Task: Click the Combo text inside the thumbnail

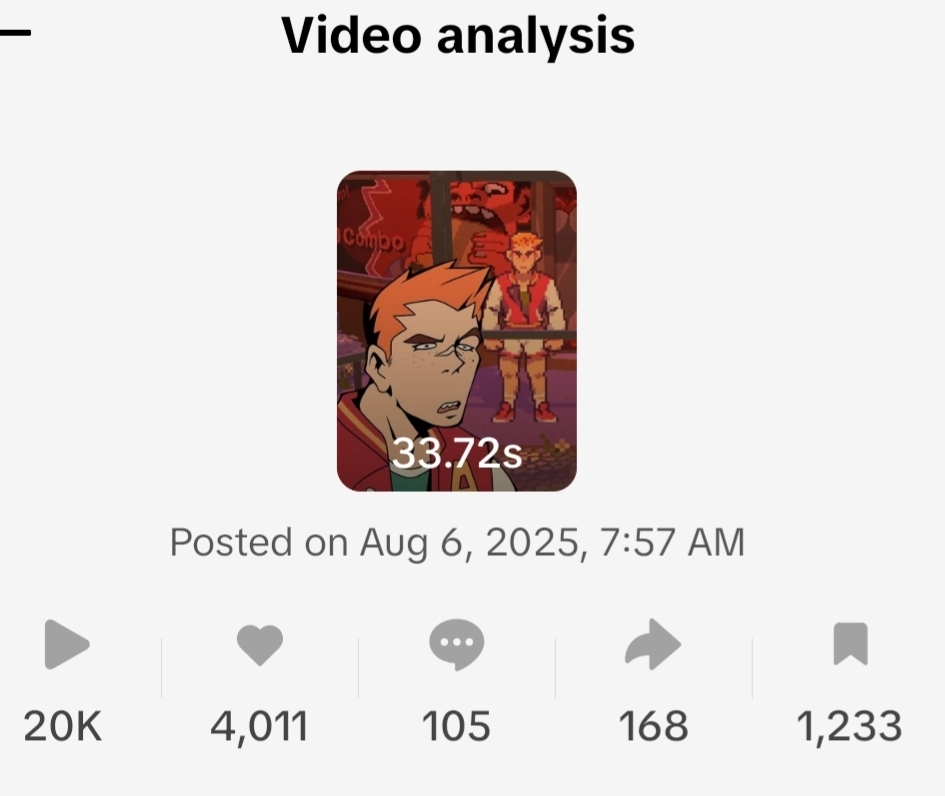Action: [372, 240]
